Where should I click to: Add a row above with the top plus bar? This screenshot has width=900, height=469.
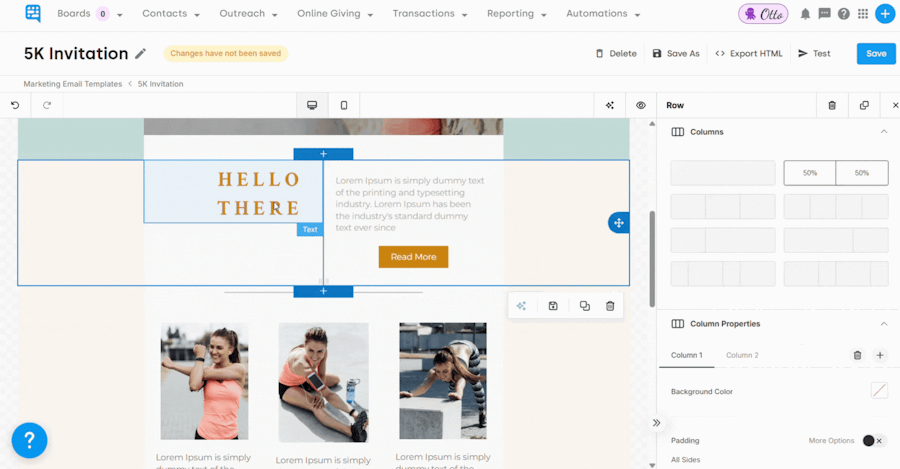[323, 154]
